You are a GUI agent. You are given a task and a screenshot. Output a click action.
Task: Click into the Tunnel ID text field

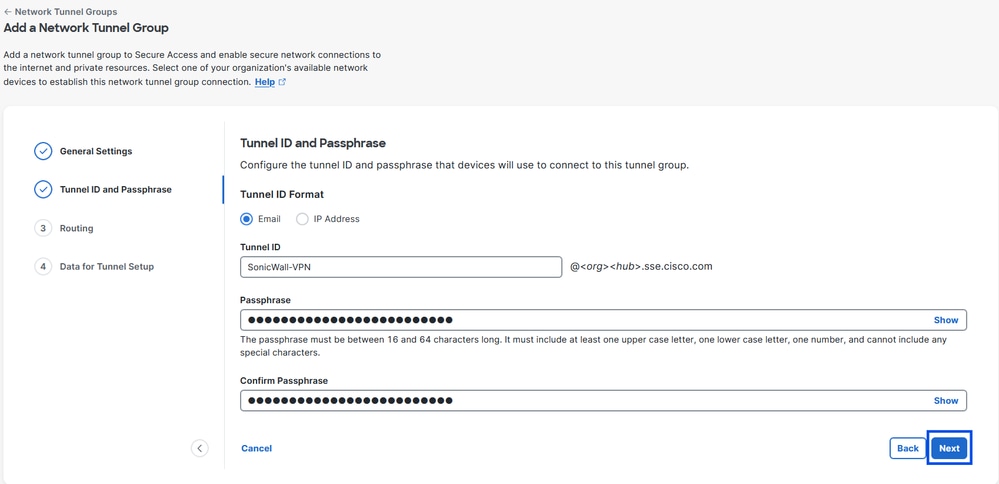click(400, 267)
